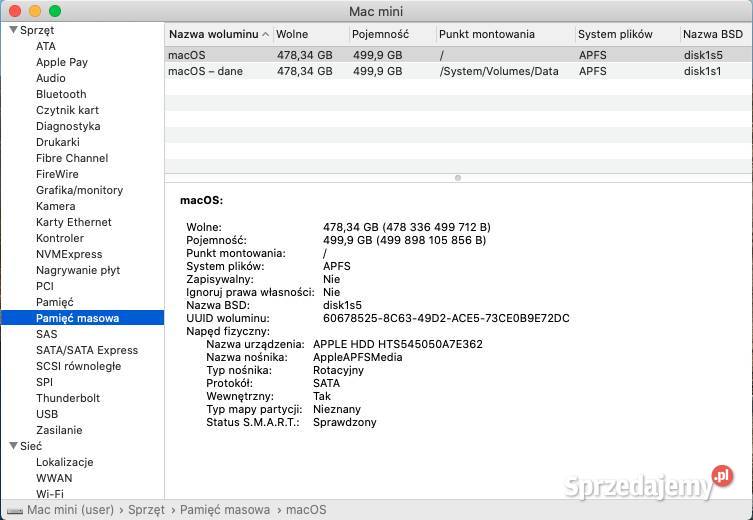Select ATA in the sidebar

tap(46, 46)
